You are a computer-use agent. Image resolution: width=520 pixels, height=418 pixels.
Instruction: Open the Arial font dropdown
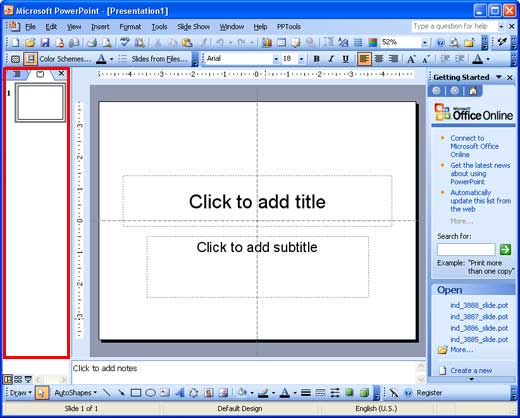click(x=276, y=59)
